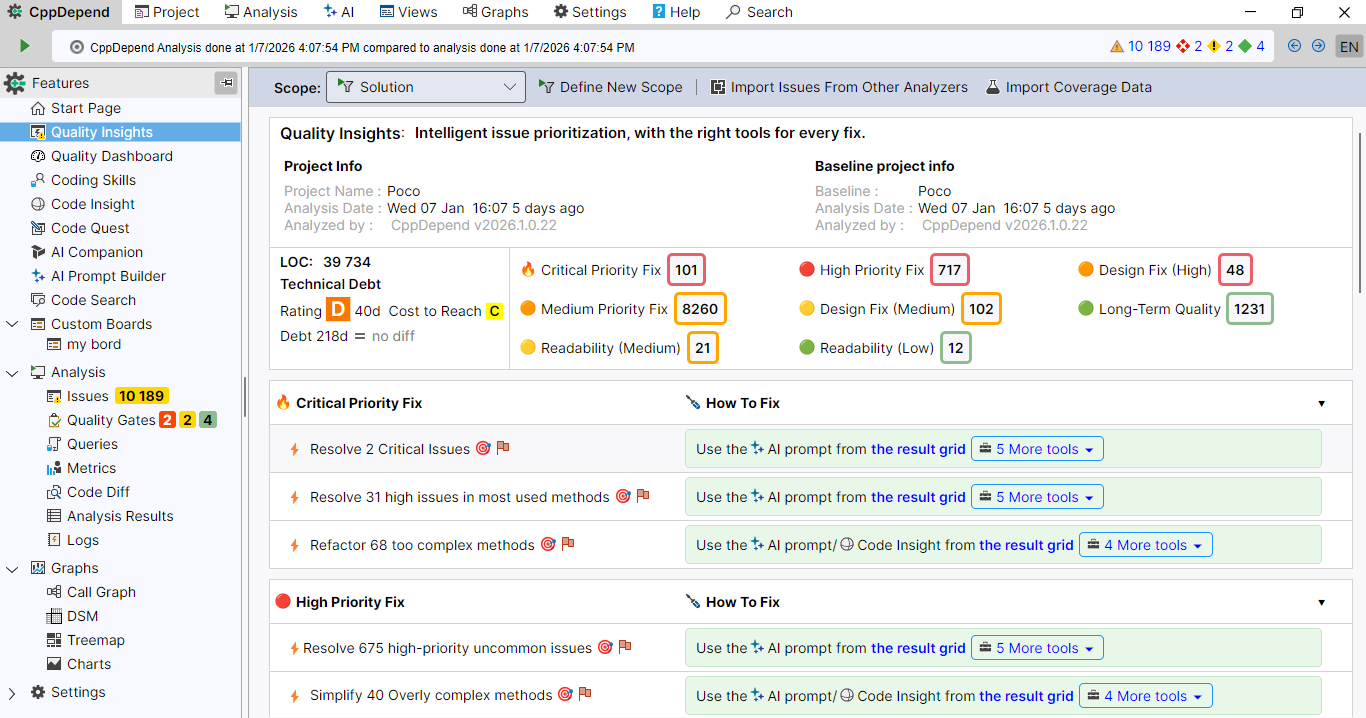Open the 5 More tools dropdown for critical issues

(1037, 448)
